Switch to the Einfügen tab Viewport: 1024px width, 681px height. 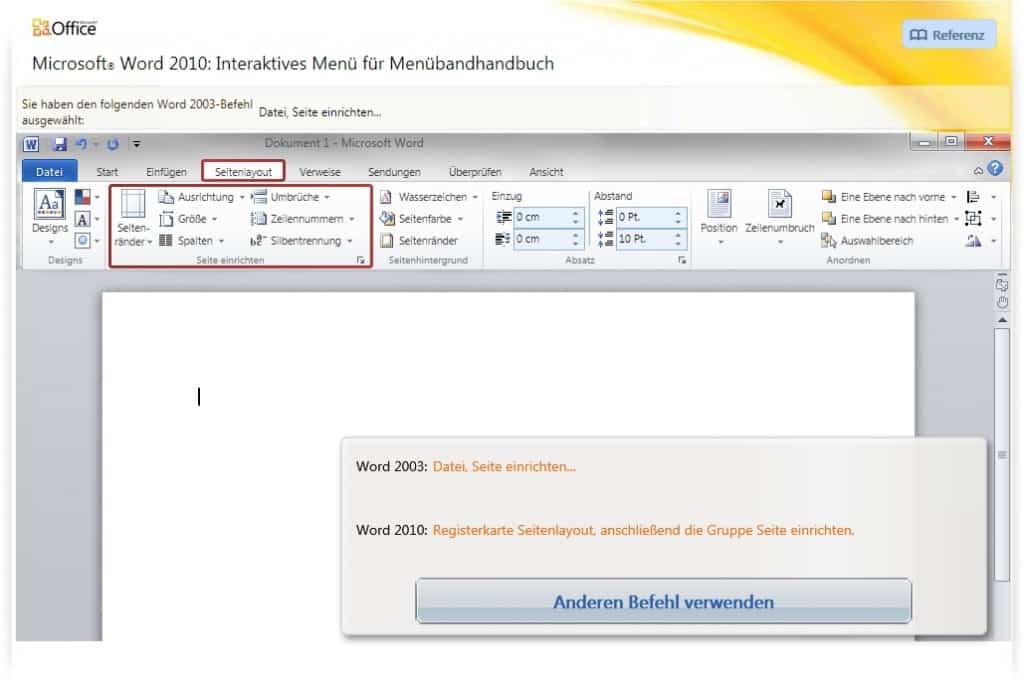166,172
